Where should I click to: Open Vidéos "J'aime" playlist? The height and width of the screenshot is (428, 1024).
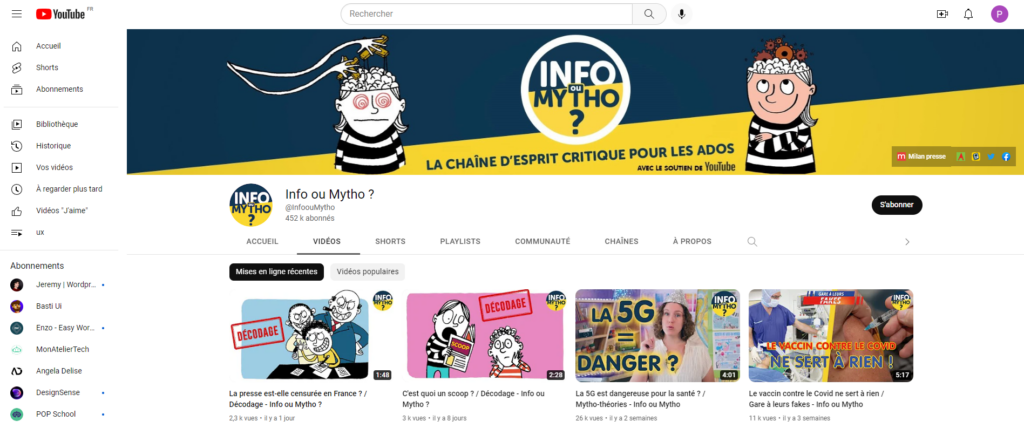(60, 210)
